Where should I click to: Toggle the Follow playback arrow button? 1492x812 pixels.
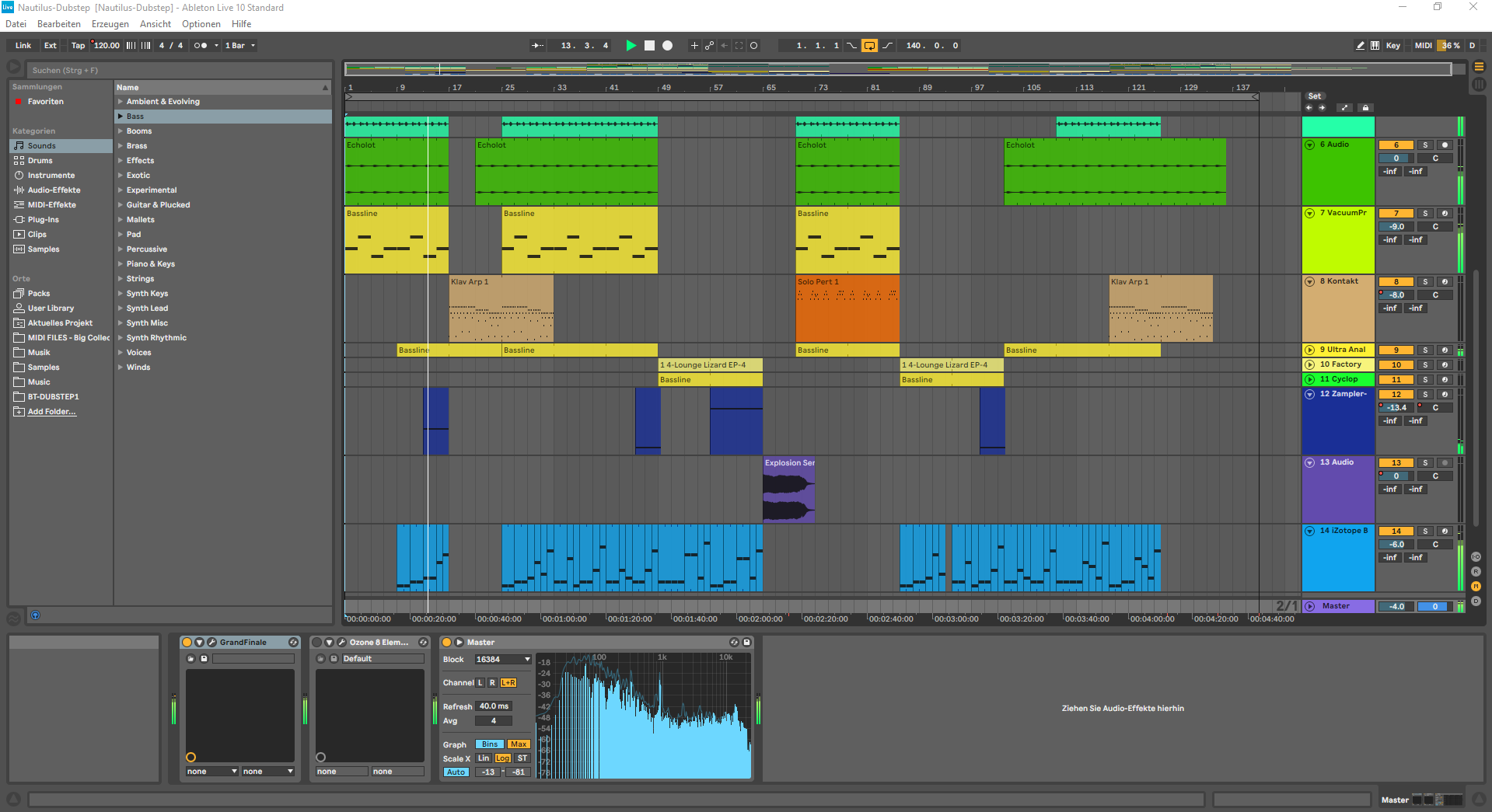537,46
